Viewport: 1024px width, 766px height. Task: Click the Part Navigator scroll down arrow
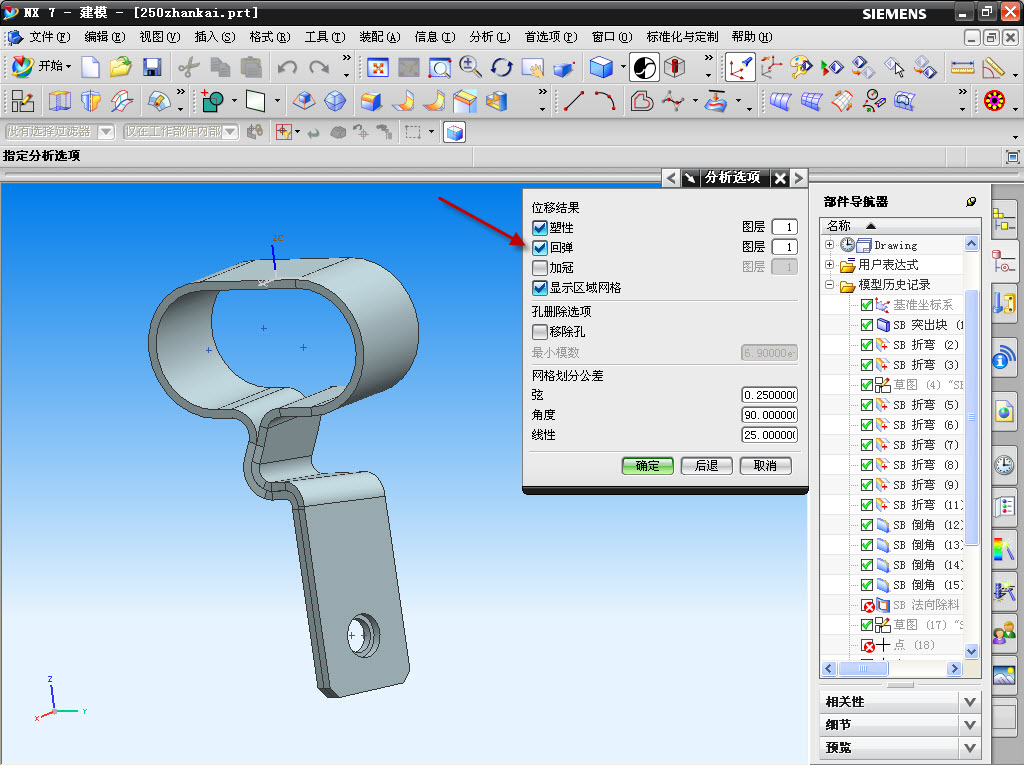(x=971, y=651)
